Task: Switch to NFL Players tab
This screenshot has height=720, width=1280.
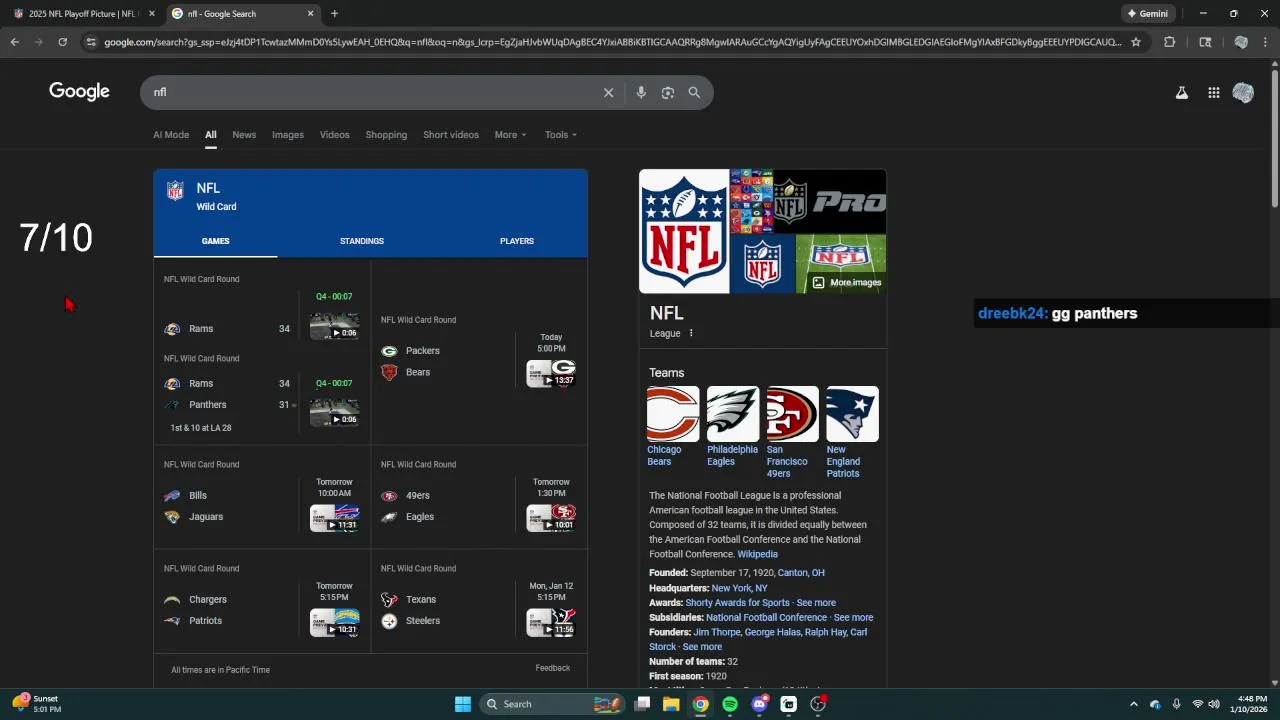Action: point(517,241)
